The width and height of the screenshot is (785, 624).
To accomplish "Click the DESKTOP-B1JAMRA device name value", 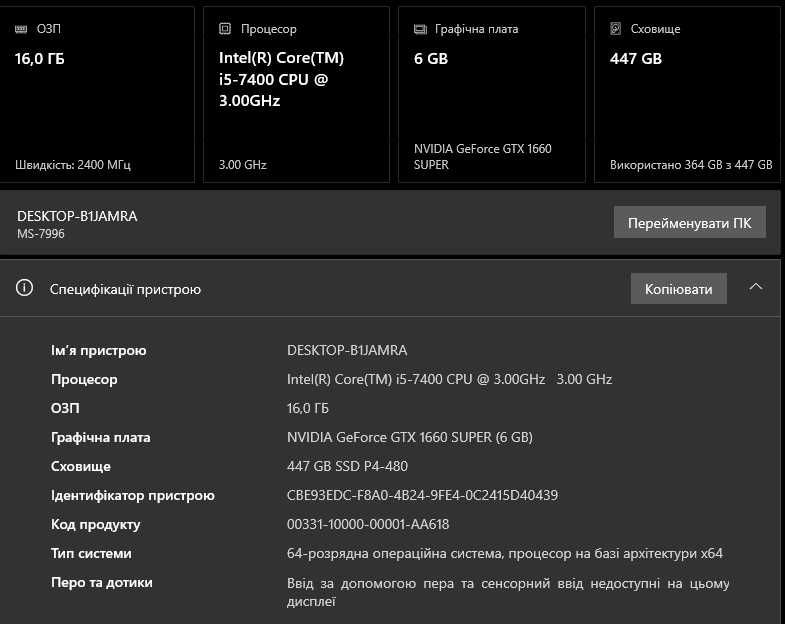I will (347, 350).
